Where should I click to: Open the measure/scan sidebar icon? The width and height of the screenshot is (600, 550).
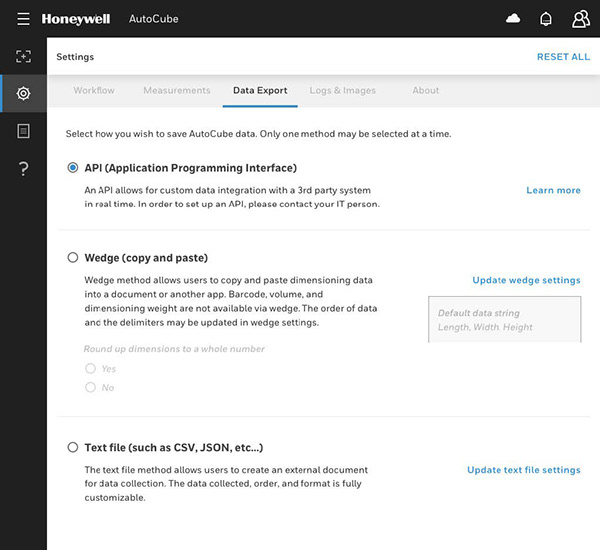(x=23, y=56)
